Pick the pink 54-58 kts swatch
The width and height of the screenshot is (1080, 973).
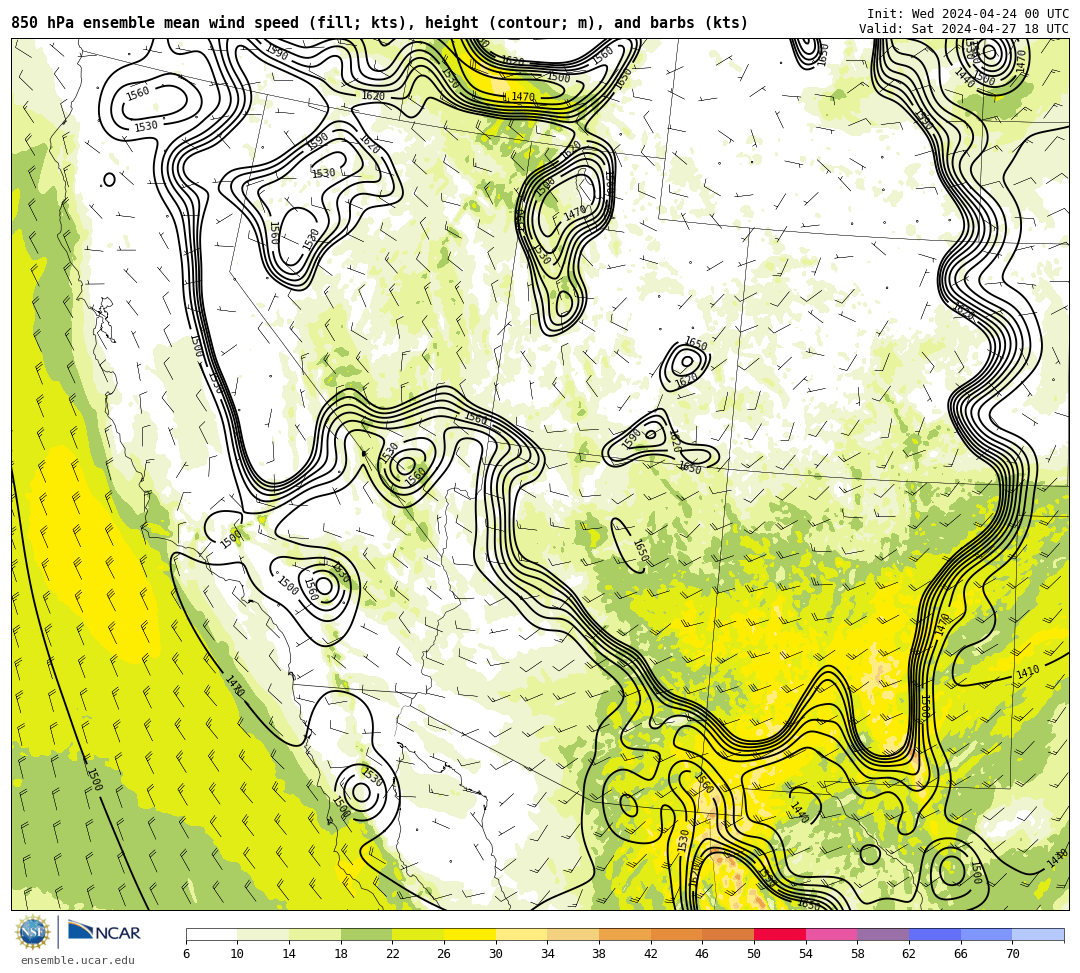point(831,934)
